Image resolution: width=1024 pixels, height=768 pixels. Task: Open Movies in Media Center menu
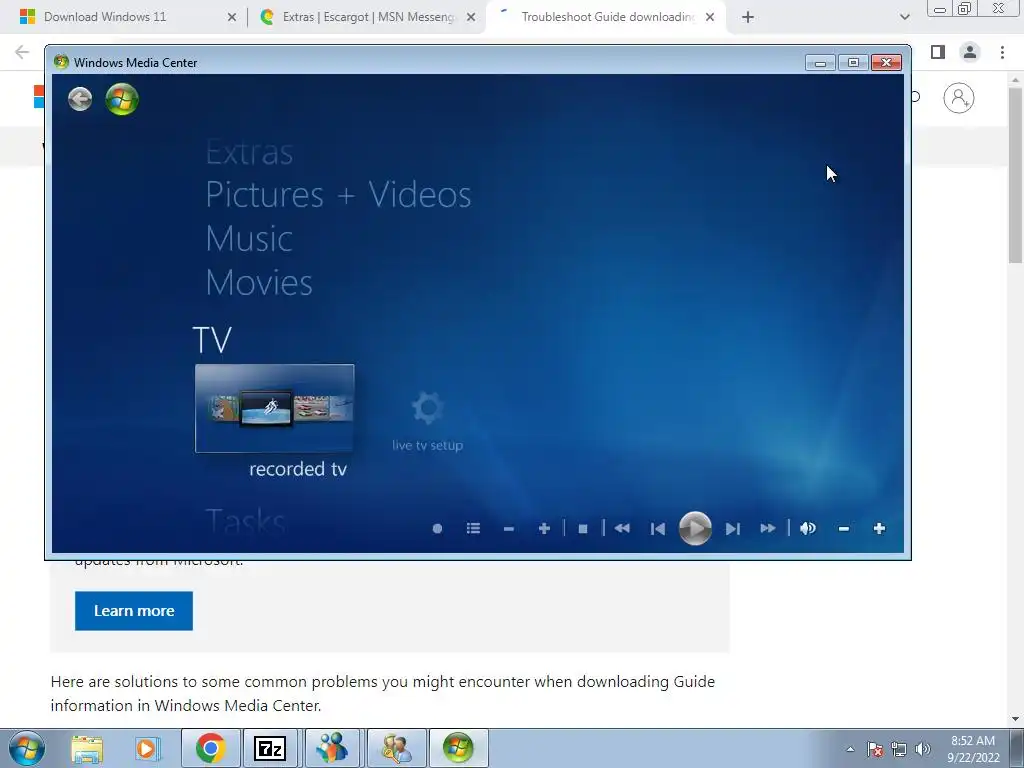(259, 282)
